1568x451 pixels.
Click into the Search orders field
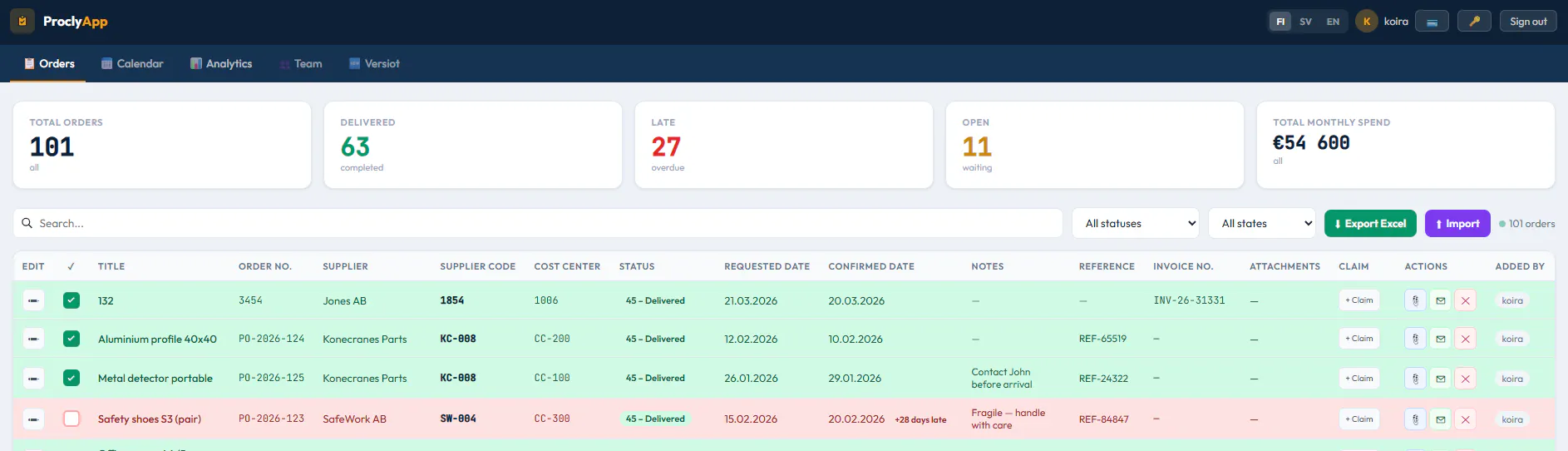[538, 223]
